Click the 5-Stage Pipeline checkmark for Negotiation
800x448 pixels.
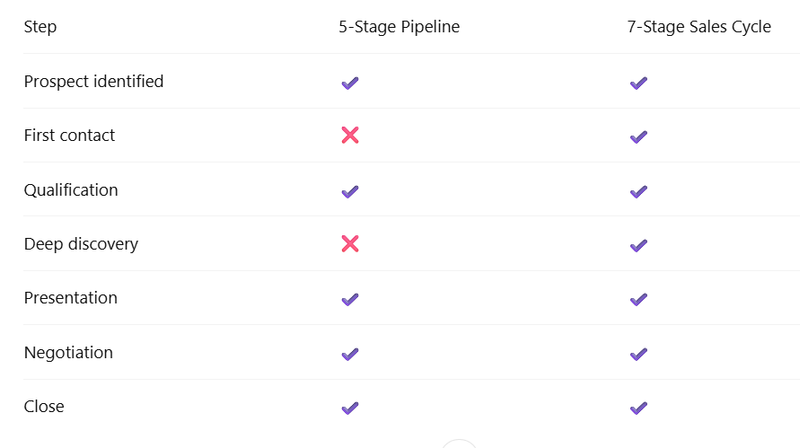349,354
